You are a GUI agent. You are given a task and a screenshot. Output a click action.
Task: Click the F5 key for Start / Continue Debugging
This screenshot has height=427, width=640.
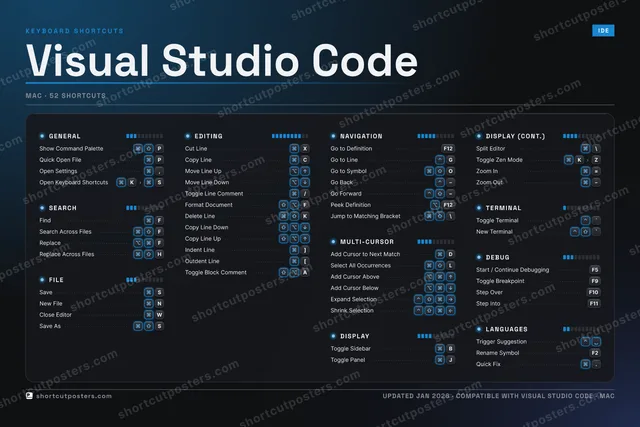point(595,270)
